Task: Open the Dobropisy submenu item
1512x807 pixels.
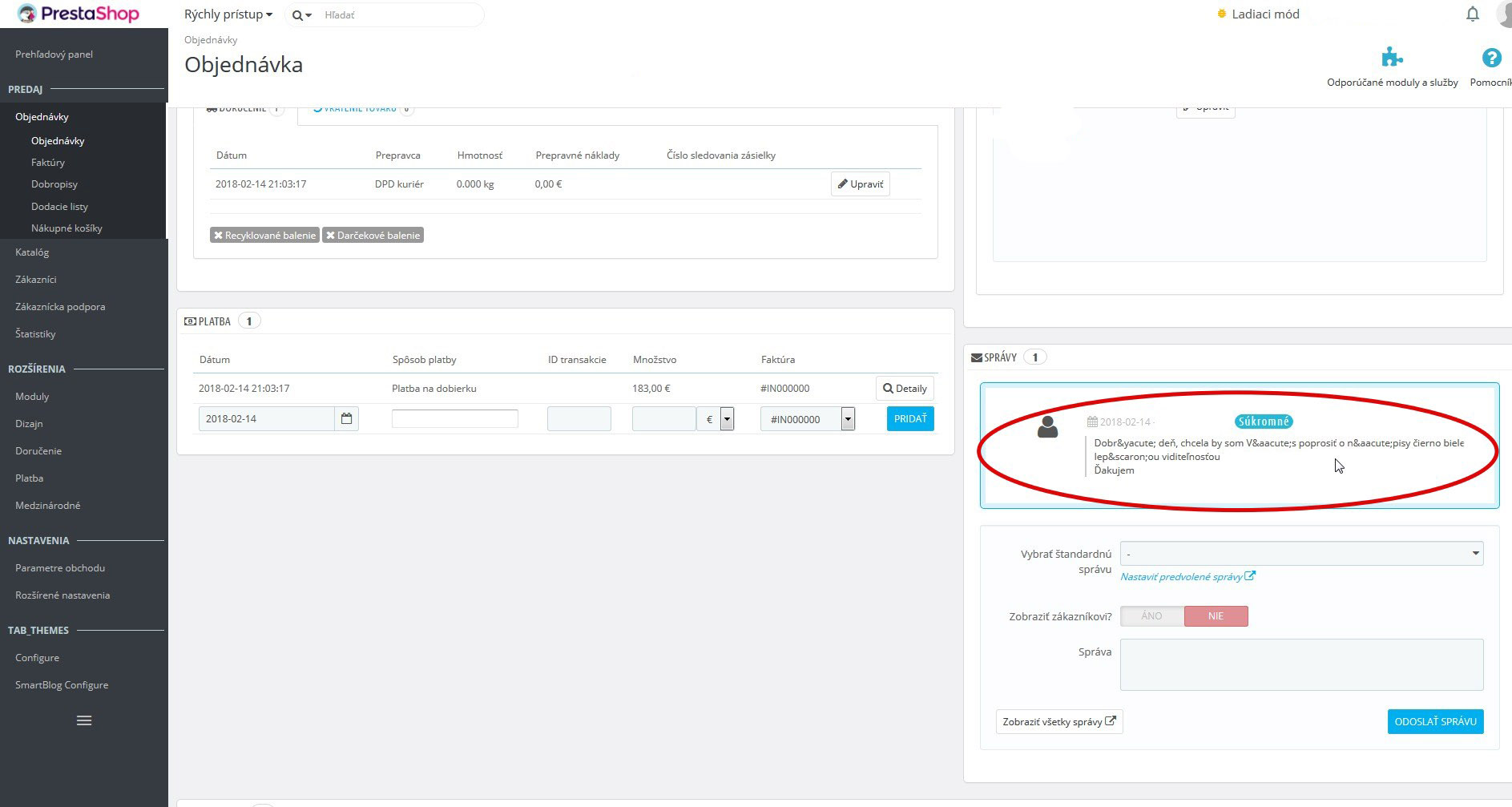Action: 54,184
